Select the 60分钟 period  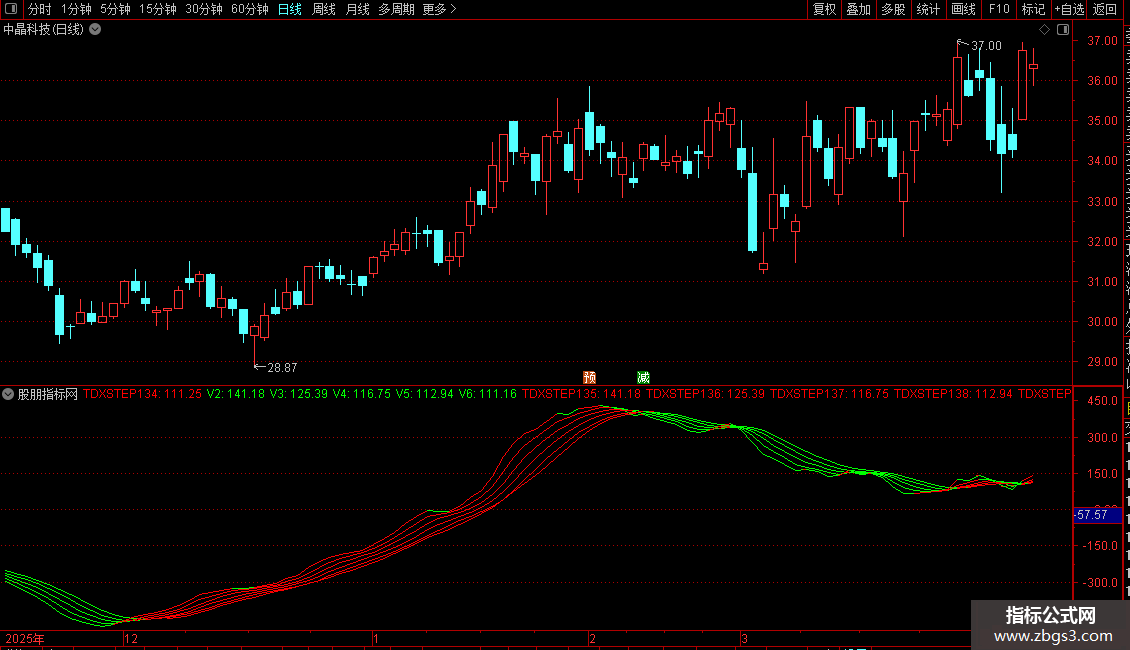pyautogui.click(x=250, y=9)
